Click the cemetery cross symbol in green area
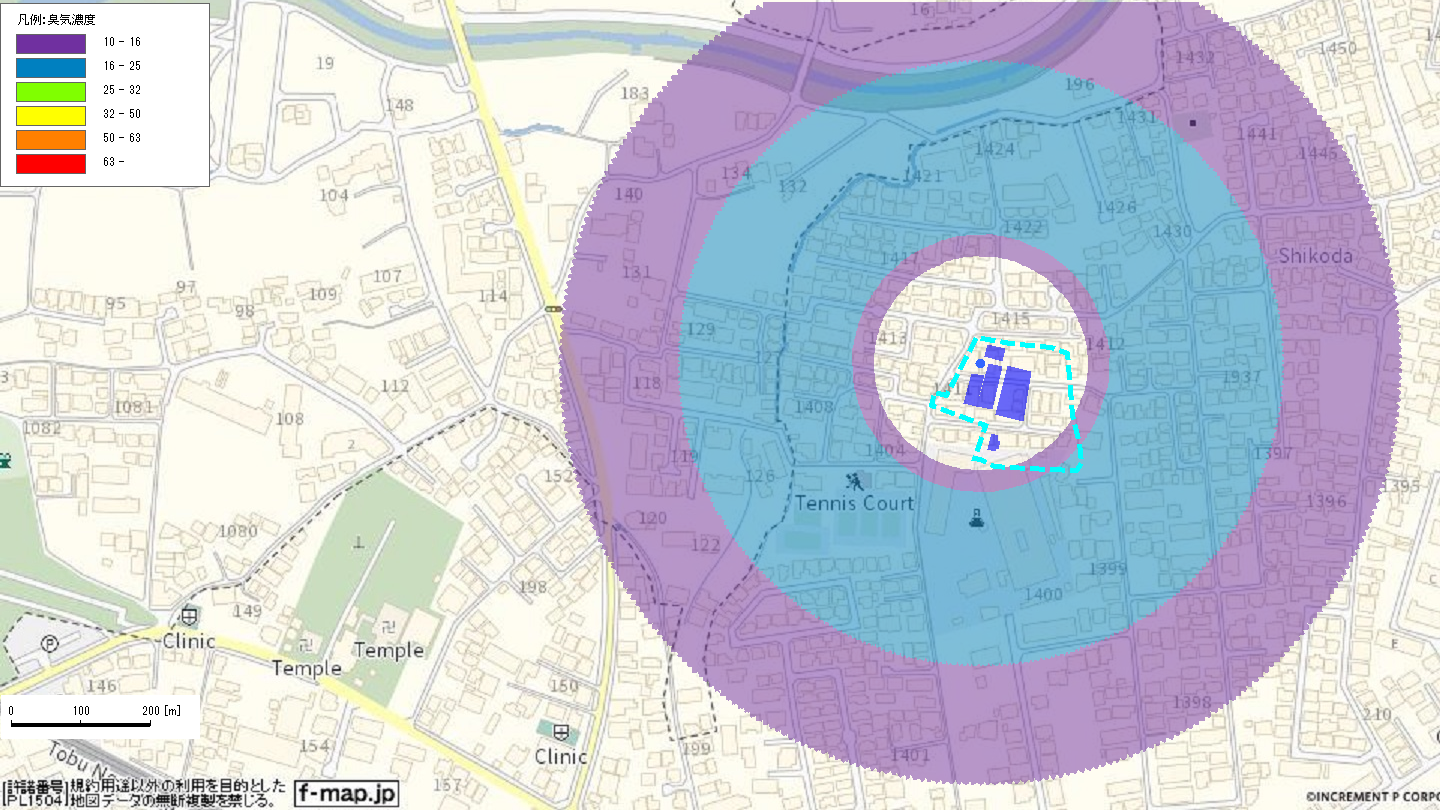This screenshot has height=810, width=1440. coord(359,543)
